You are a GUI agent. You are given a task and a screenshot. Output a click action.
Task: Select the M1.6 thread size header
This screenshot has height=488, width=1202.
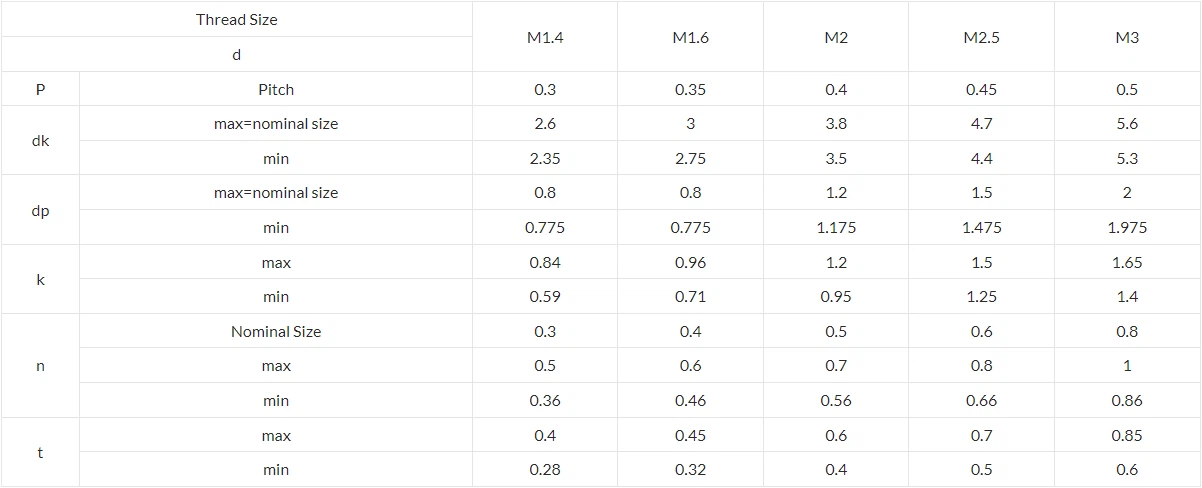coord(690,38)
